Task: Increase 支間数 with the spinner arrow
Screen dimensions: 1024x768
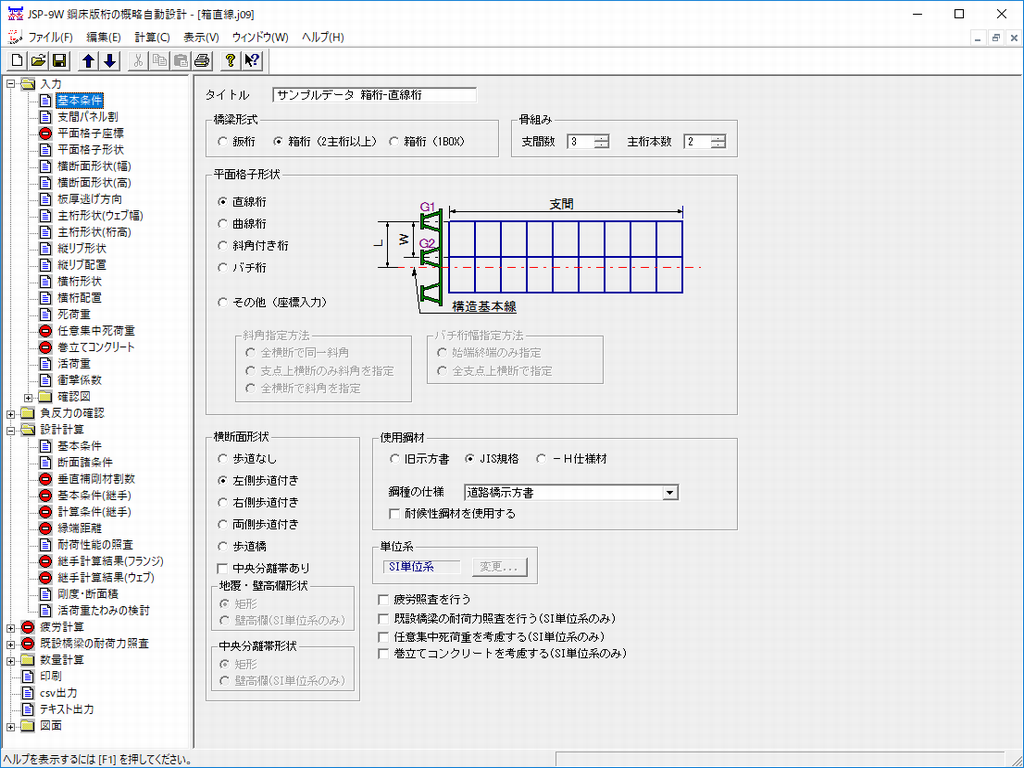Action: click(x=601, y=138)
